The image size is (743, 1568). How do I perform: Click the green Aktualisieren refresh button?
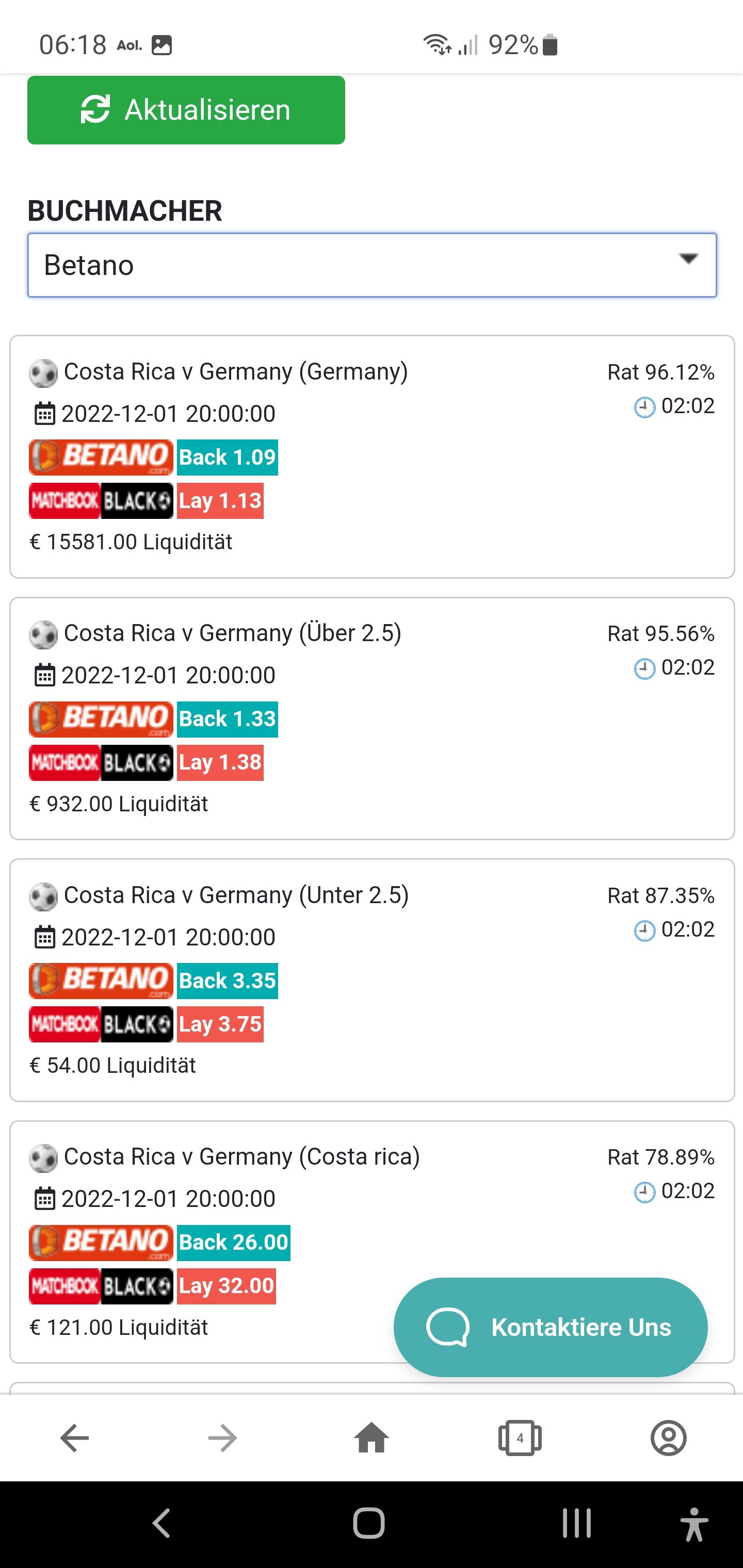186,110
